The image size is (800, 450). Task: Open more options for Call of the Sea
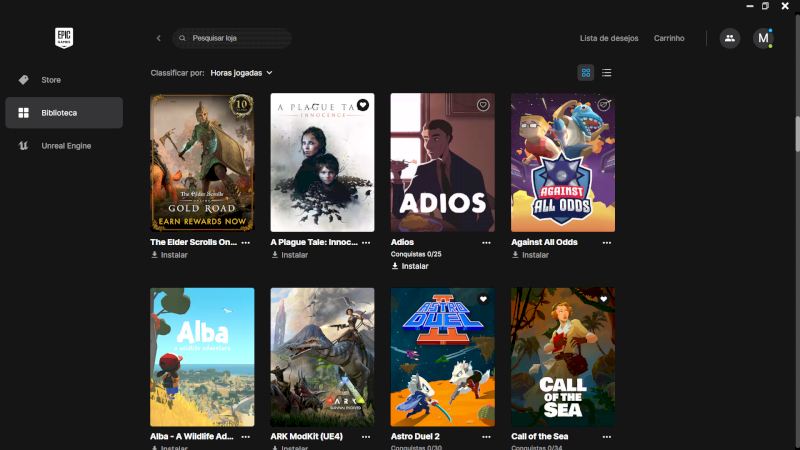click(x=607, y=437)
